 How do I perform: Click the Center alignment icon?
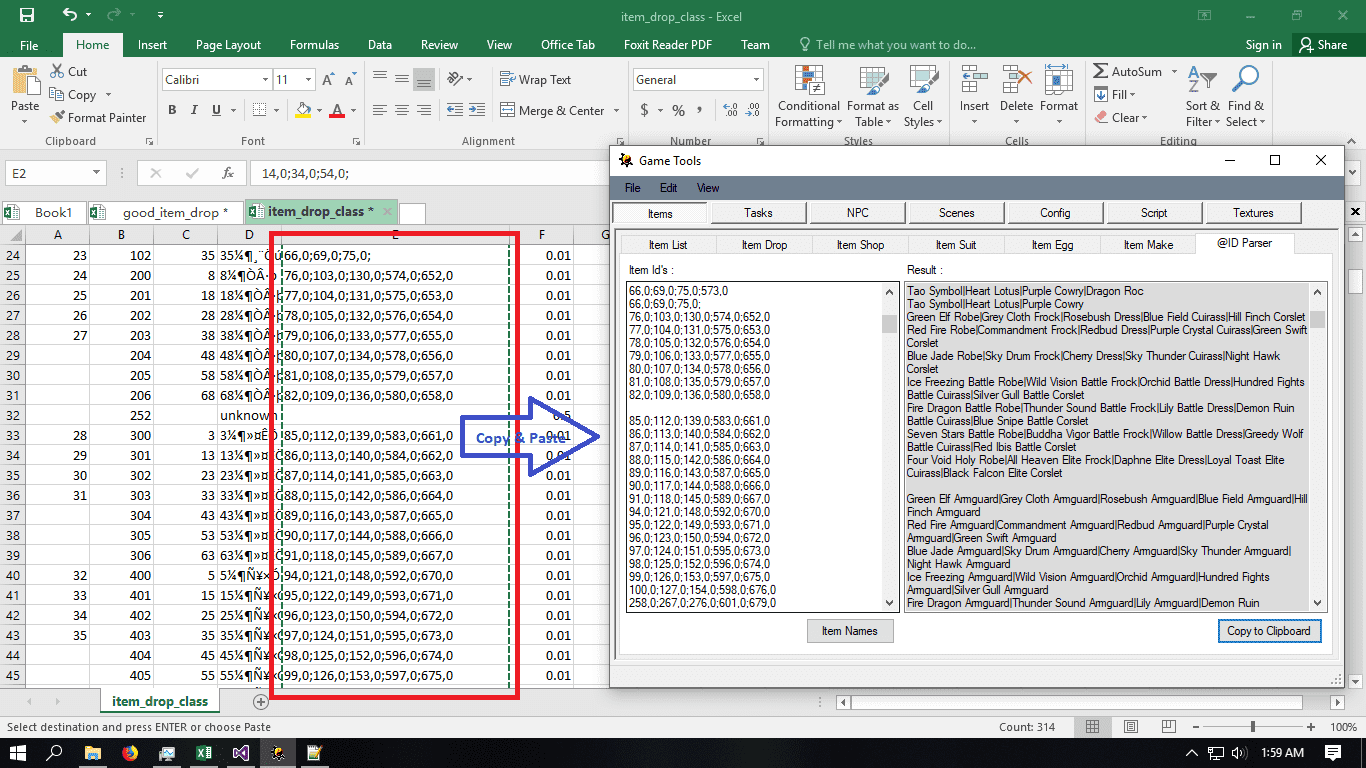click(x=401, y=111)
